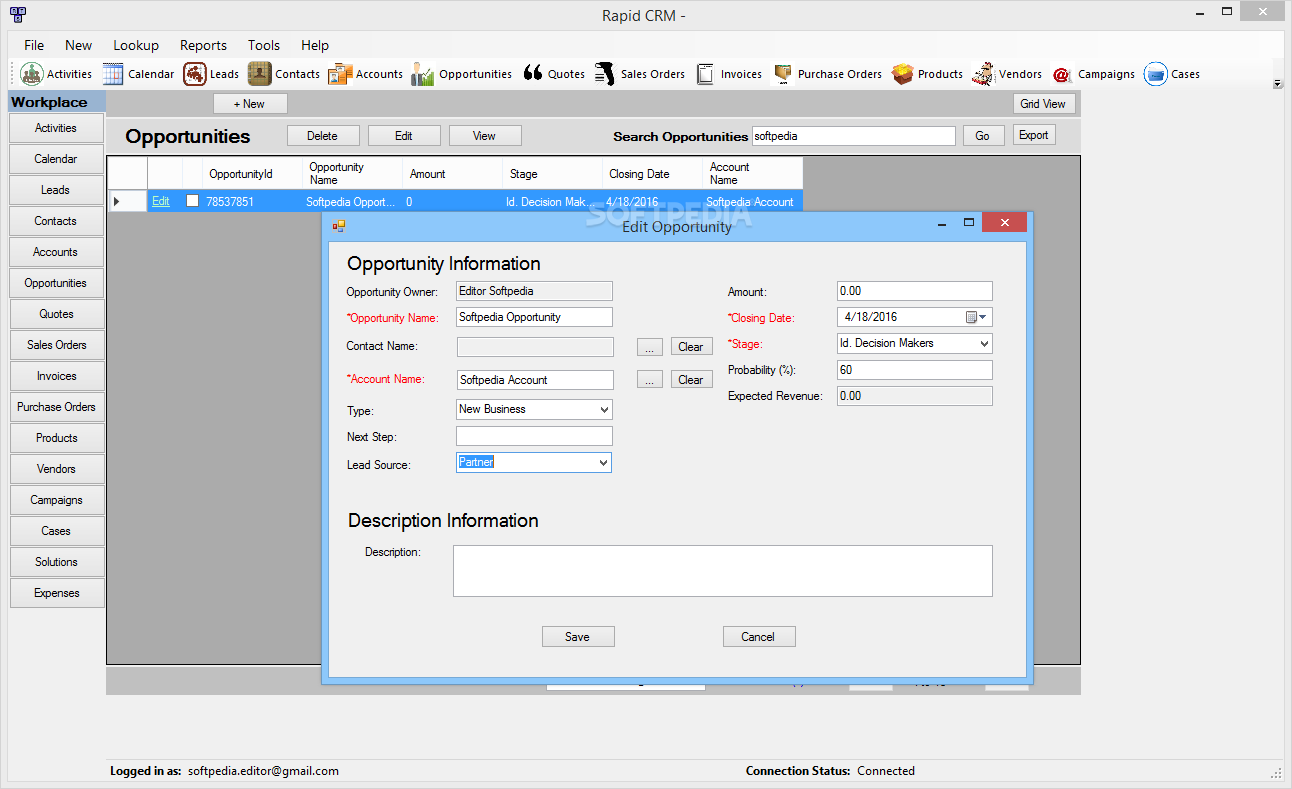
Task: Open Cases in the Workplace sidebar
Action: coord(56,531)
